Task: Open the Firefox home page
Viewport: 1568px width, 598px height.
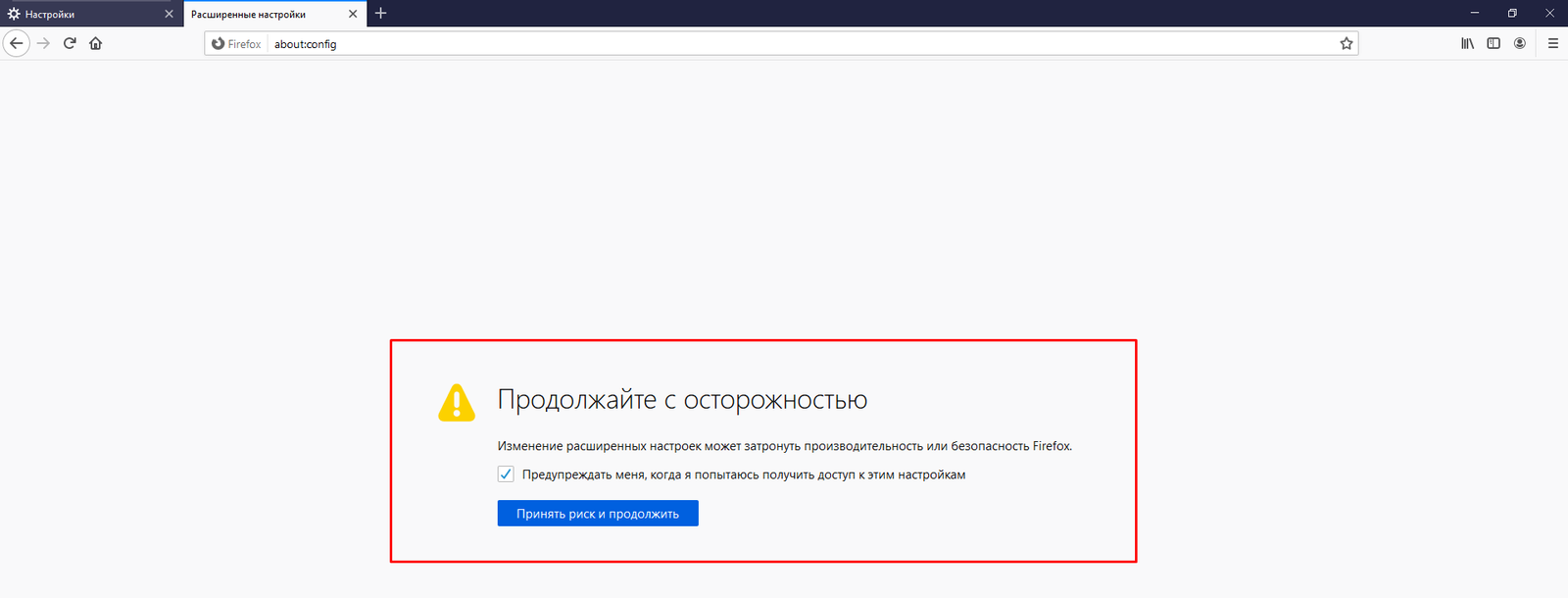Action: (96, 43)
